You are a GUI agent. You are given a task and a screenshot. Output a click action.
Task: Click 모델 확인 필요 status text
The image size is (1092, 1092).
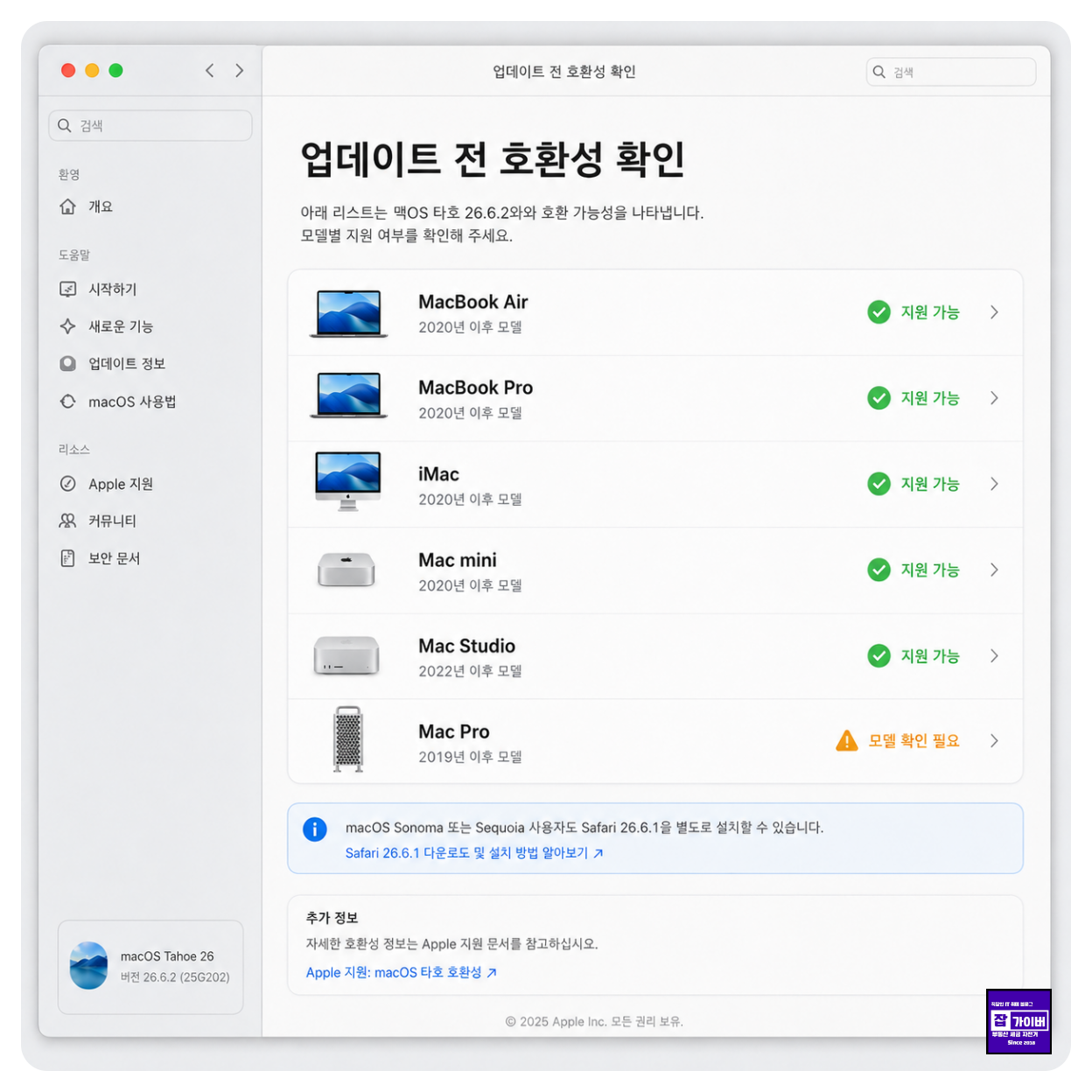(x=913, y=741)
